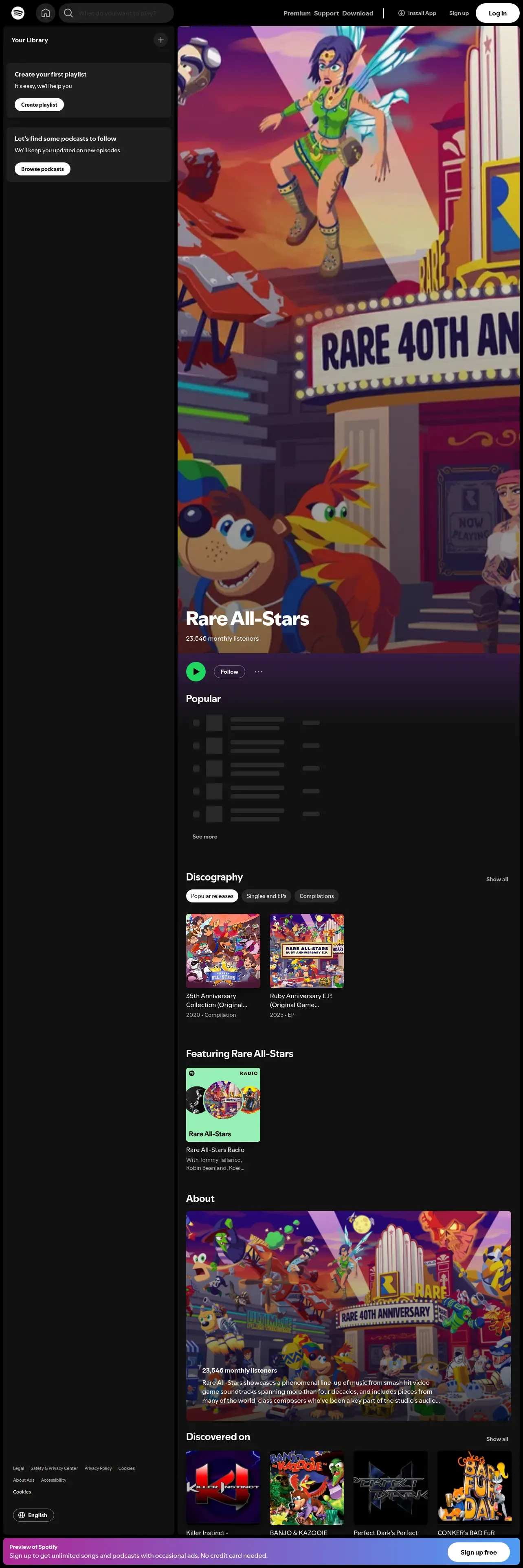Select the Popular releases filter
Screen dimensions: 523x1568
click(x=212, y=896)
